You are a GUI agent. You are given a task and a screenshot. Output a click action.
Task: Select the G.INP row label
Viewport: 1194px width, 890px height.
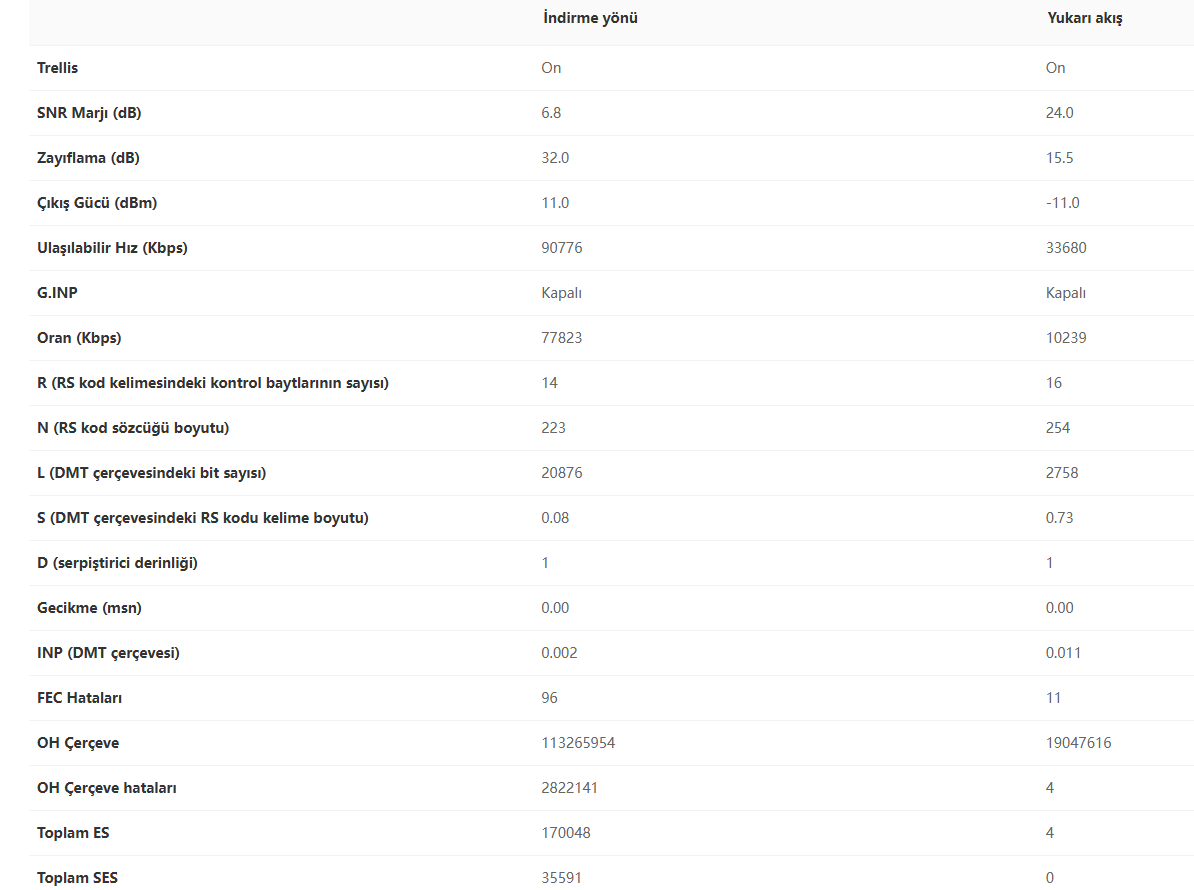tap(57, 292)
